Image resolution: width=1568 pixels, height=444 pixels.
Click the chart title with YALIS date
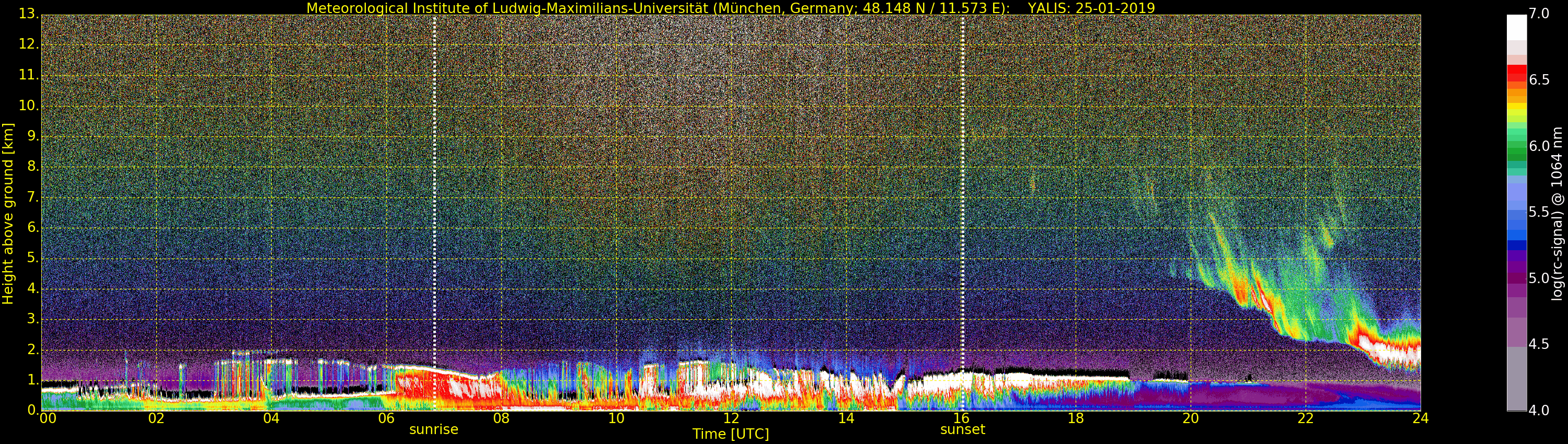(x=731, y=8)
